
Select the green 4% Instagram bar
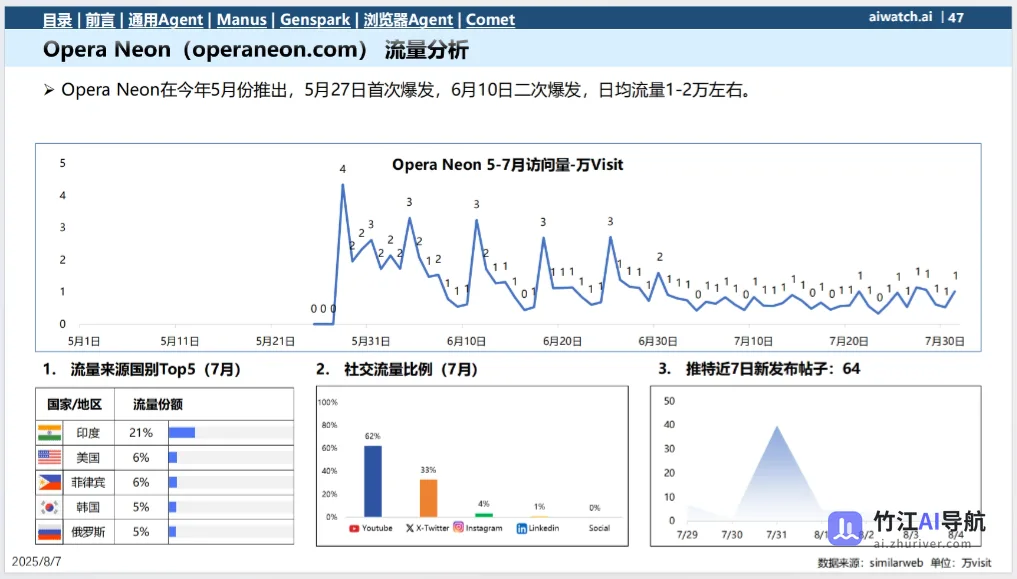tap(484, 515)
